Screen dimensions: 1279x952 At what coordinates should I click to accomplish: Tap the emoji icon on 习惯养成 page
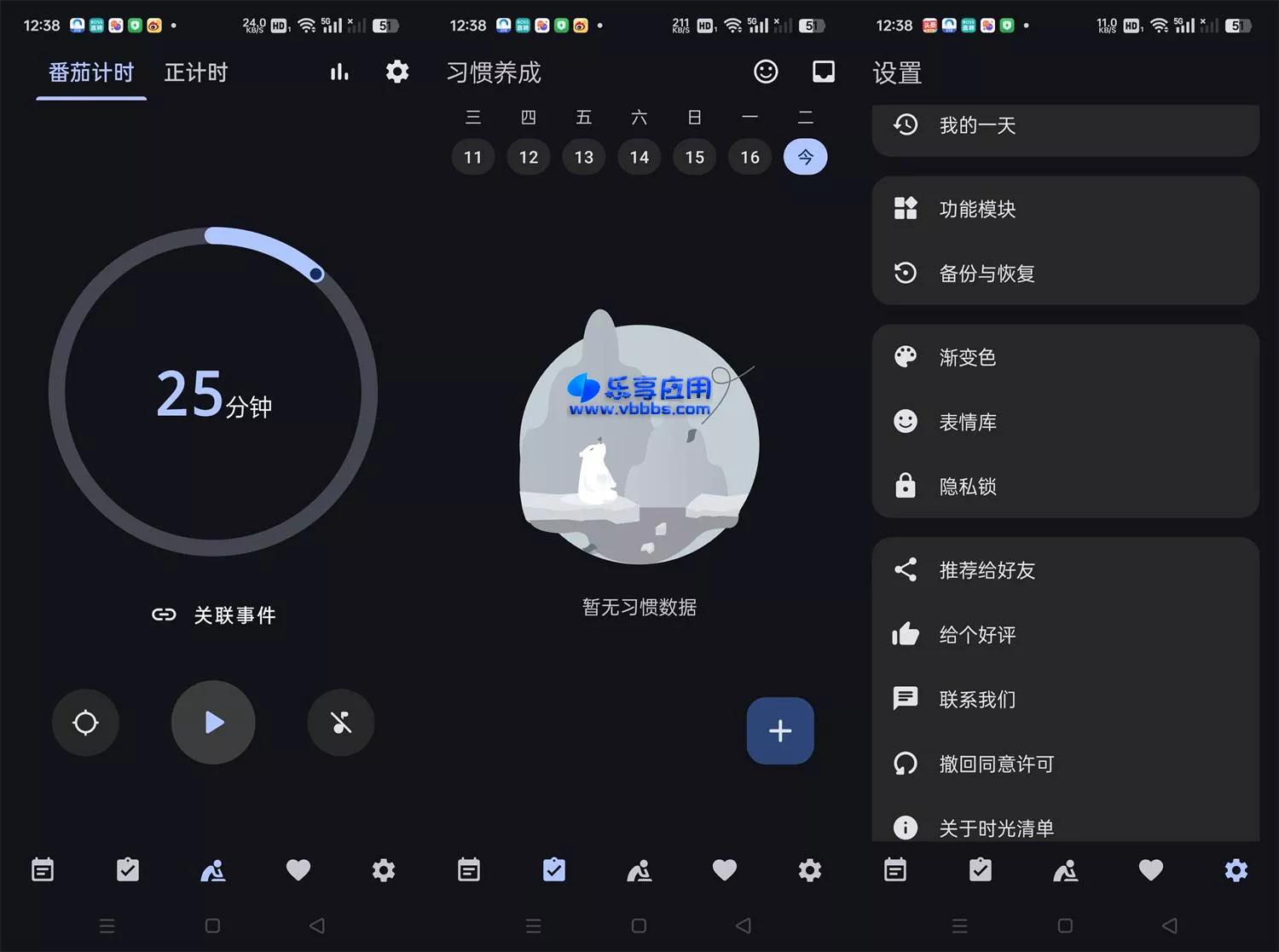[x=765, y=72]
